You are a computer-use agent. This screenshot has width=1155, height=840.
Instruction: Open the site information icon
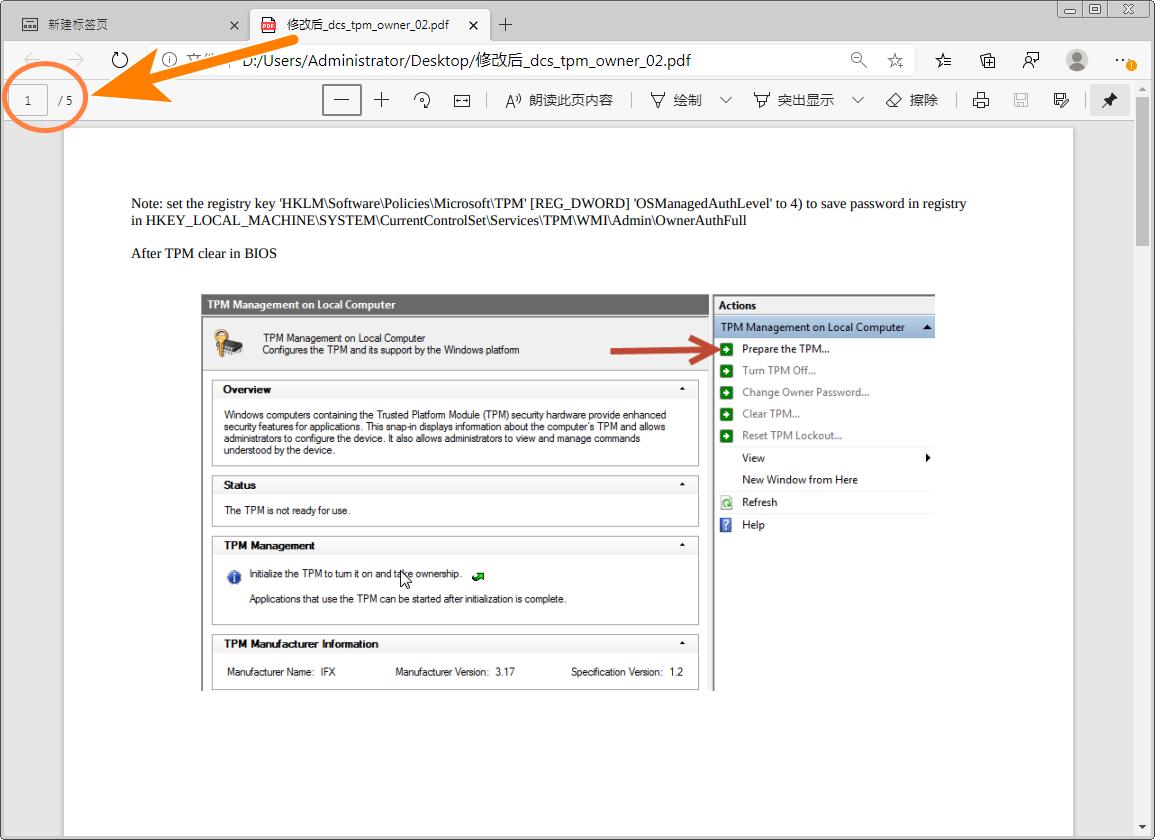(x=169, y=60)
